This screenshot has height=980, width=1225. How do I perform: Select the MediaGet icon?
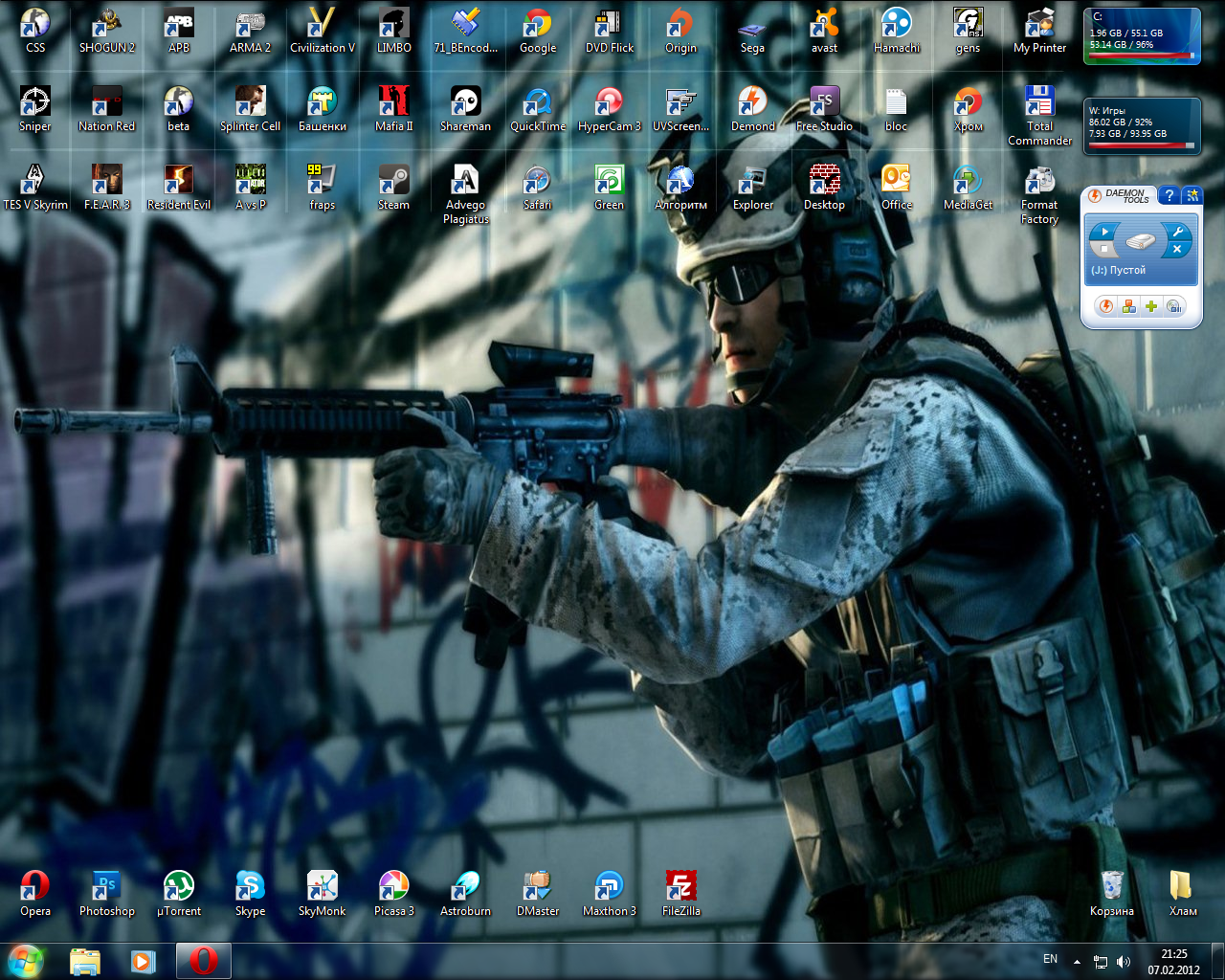pyautogui.click(x=969, y=188)
